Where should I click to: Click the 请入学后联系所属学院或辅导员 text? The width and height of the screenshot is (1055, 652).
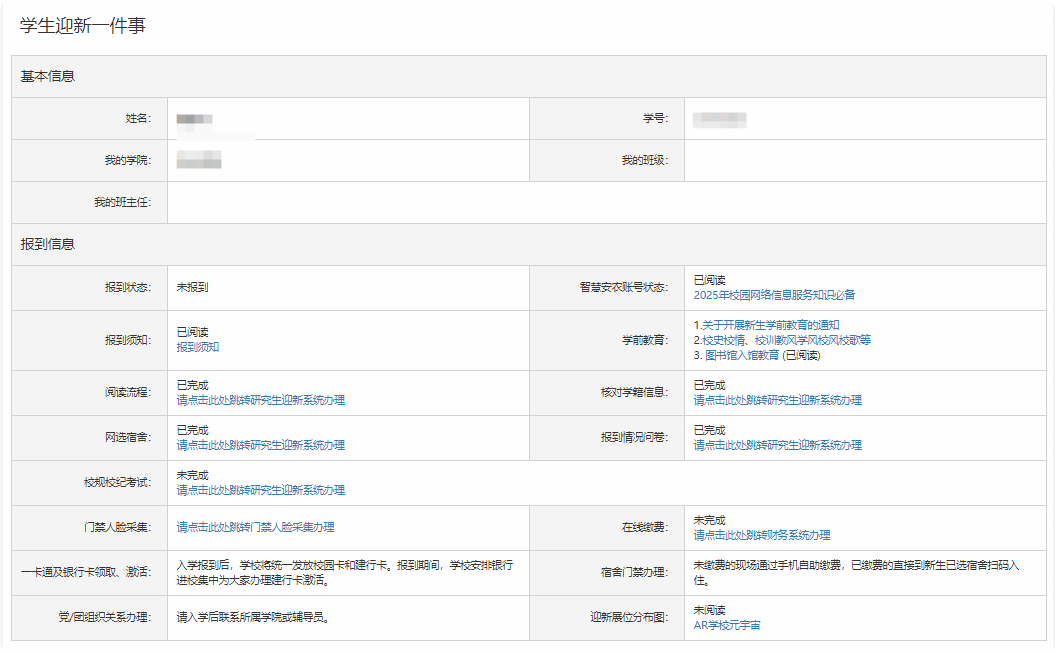coord(253,617)
